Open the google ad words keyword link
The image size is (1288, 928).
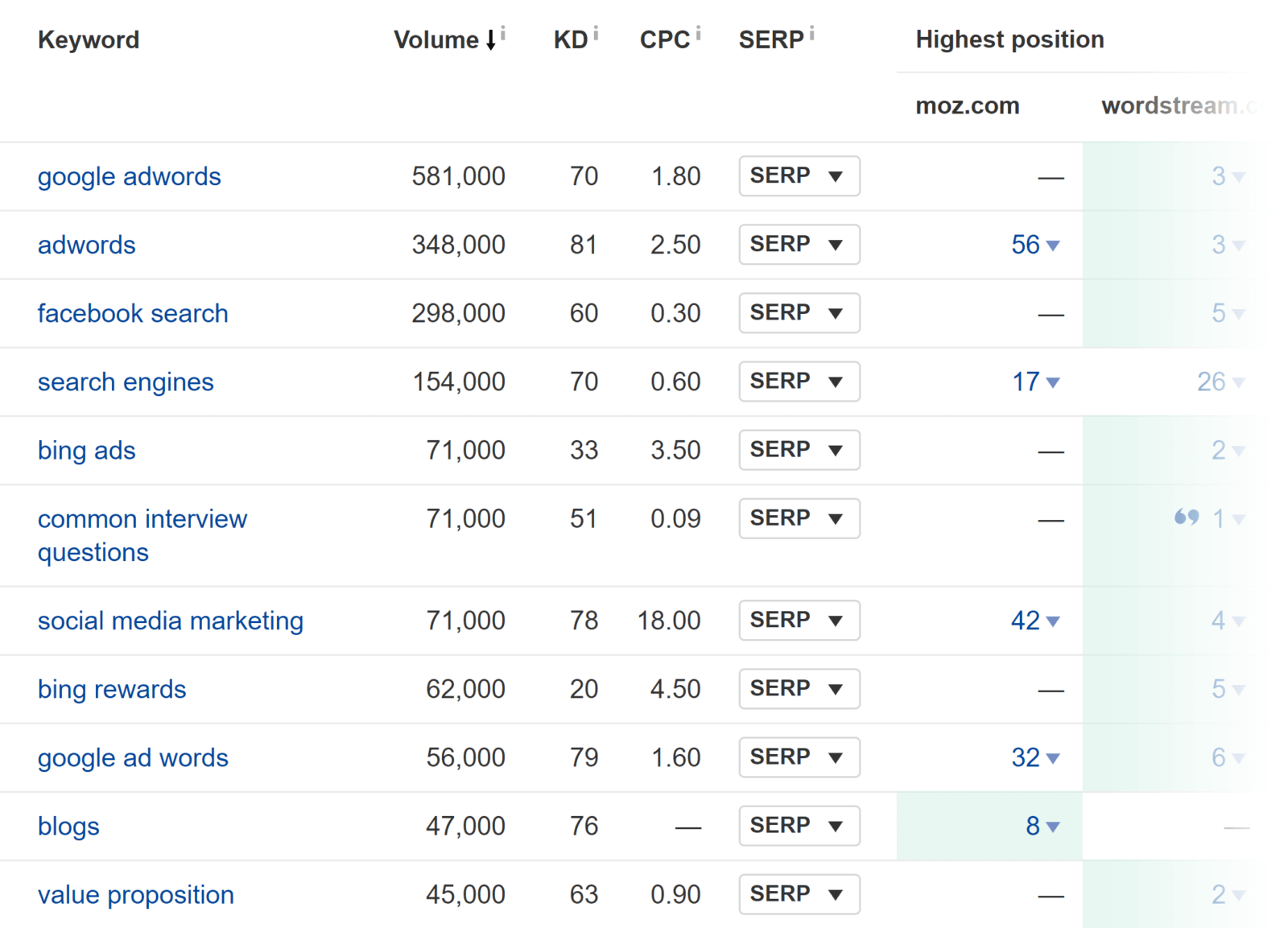tap(133, 758)
